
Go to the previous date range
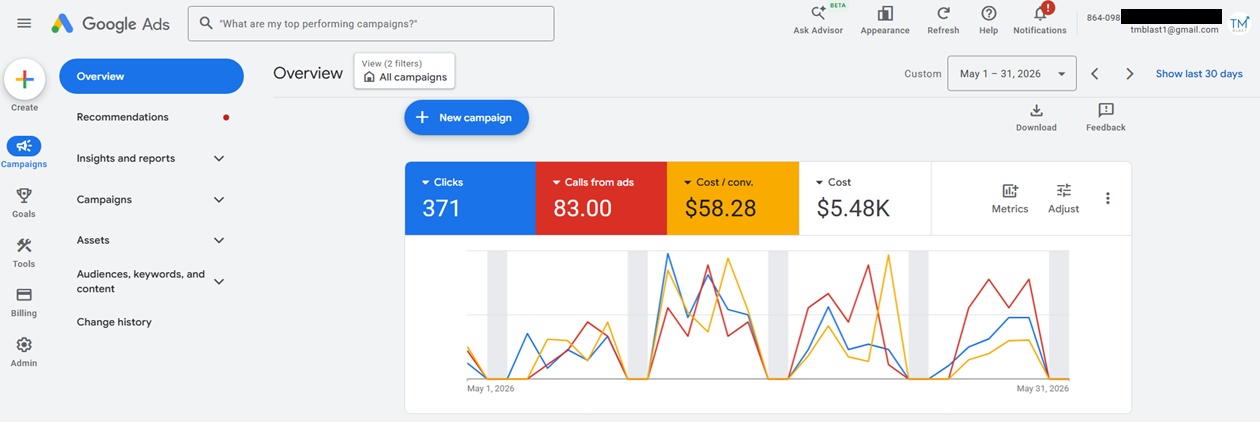click(x=1095, y=74)
